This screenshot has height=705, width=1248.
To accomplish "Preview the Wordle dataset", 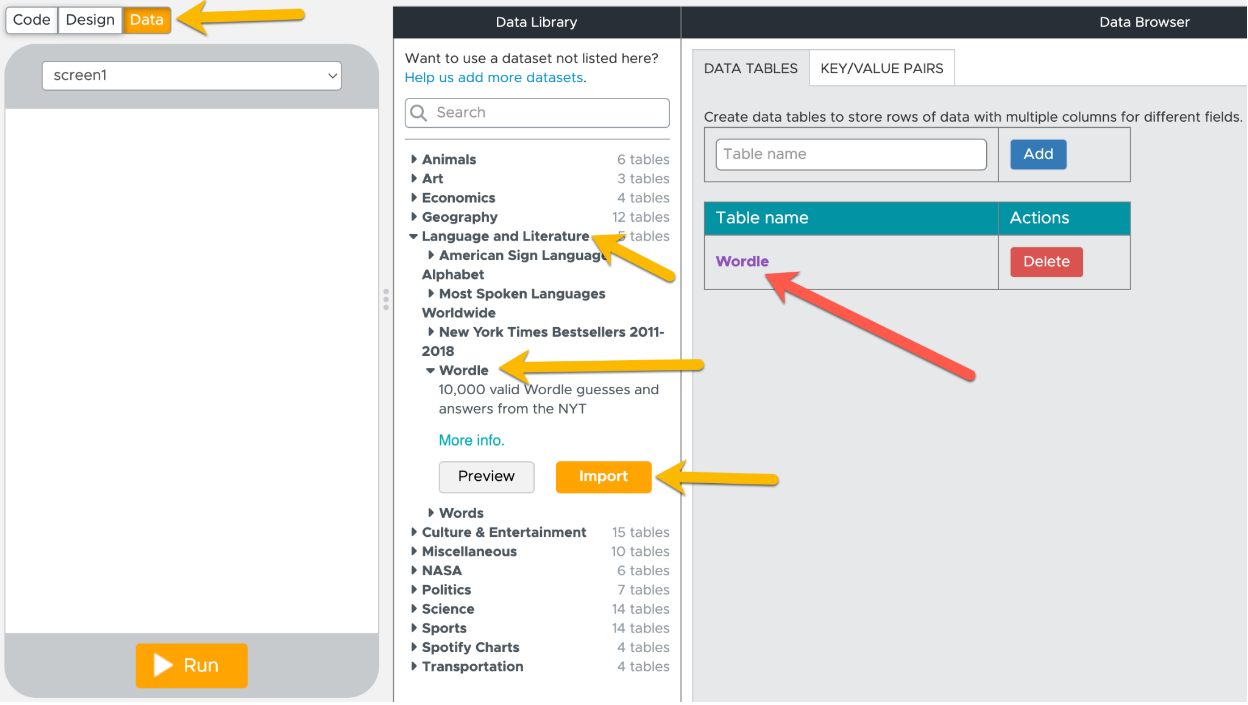I will pos(486,476).
